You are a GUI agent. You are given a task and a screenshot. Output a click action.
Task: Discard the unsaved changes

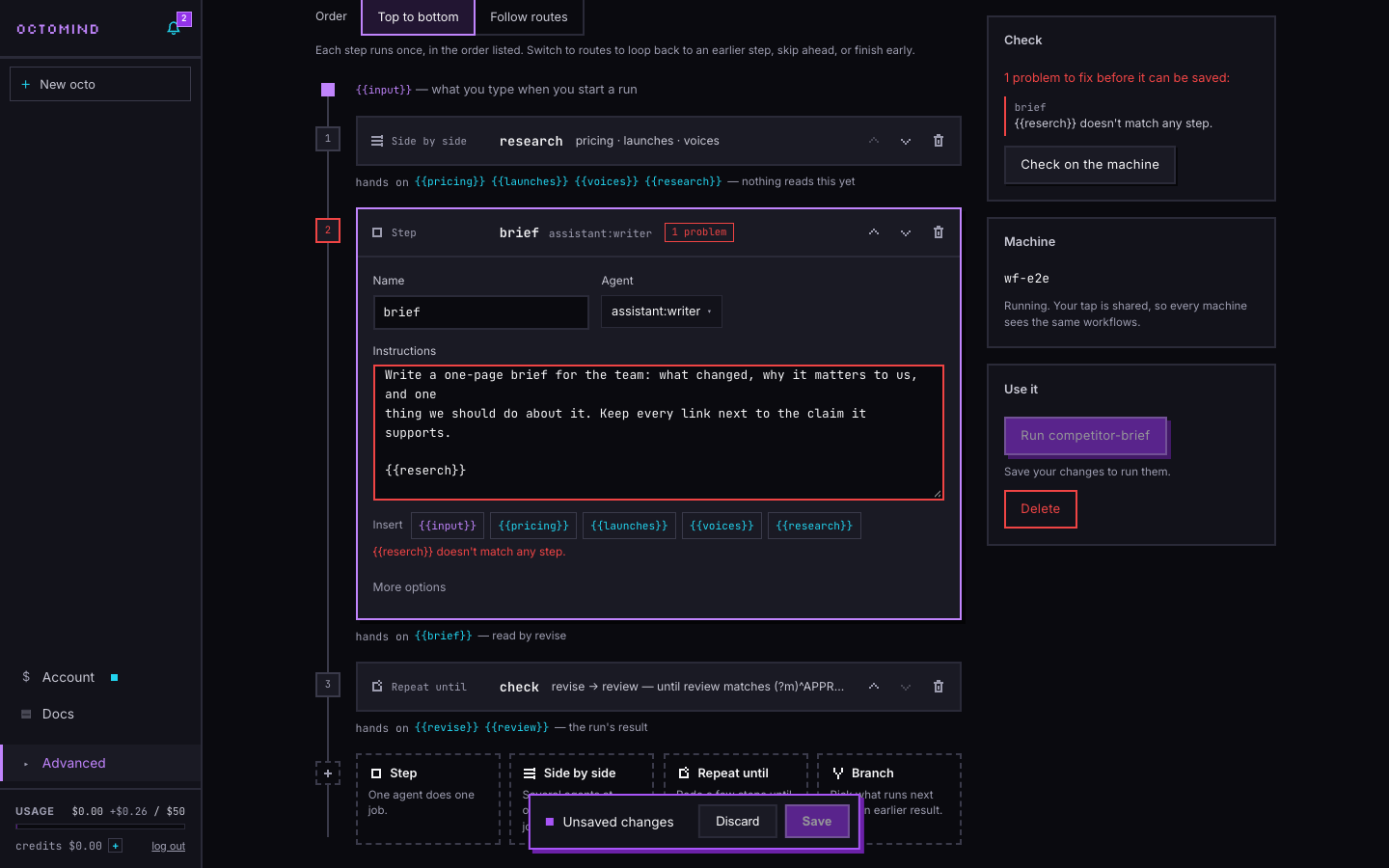pos(738,822)
